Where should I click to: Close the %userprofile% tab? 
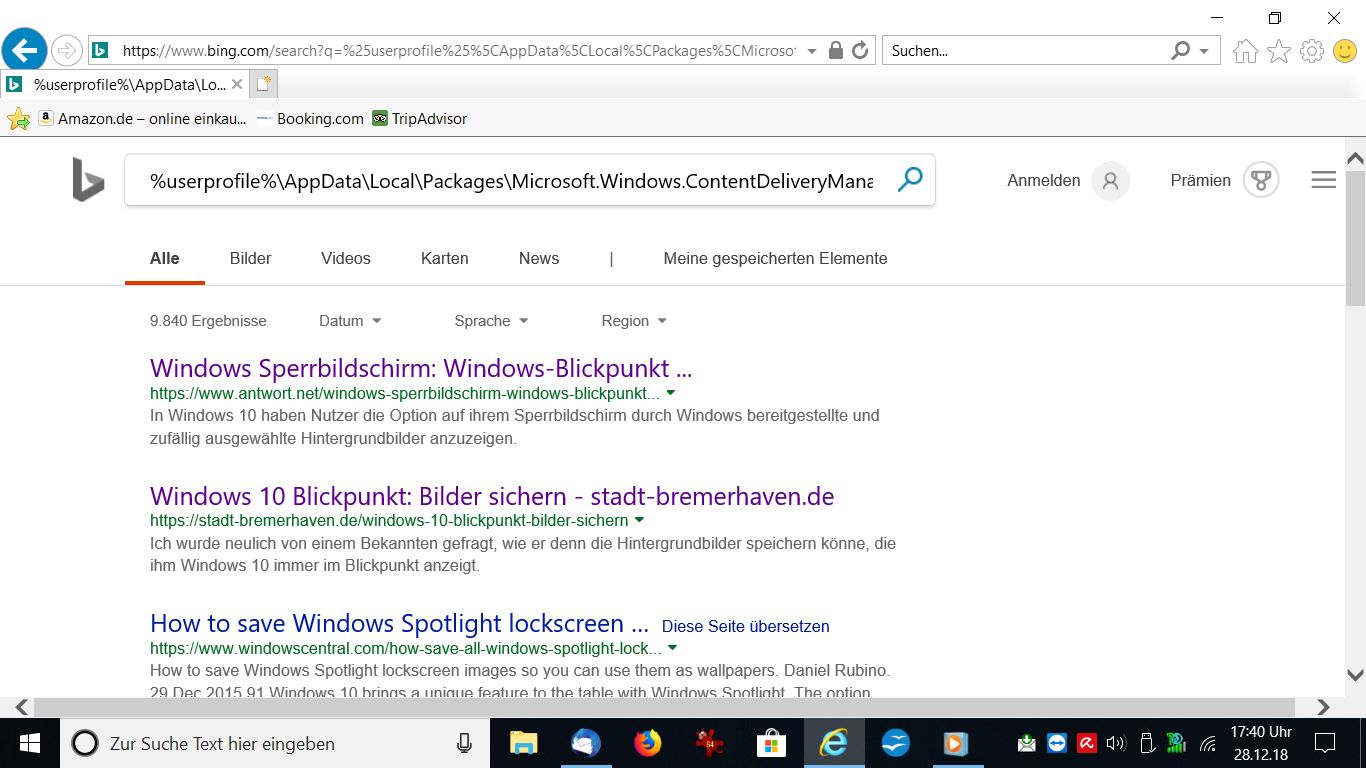point(237,84)
